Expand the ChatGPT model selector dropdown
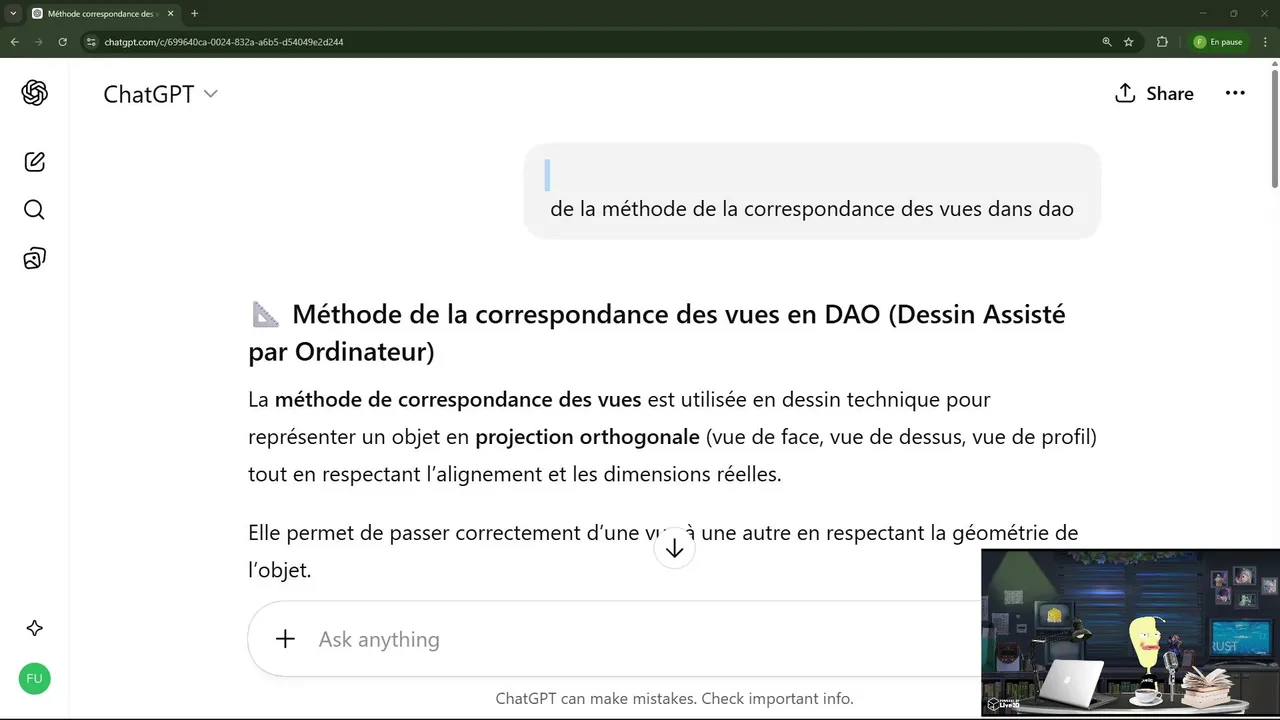Screen dimensions: 1280x720 coord(160,94)
